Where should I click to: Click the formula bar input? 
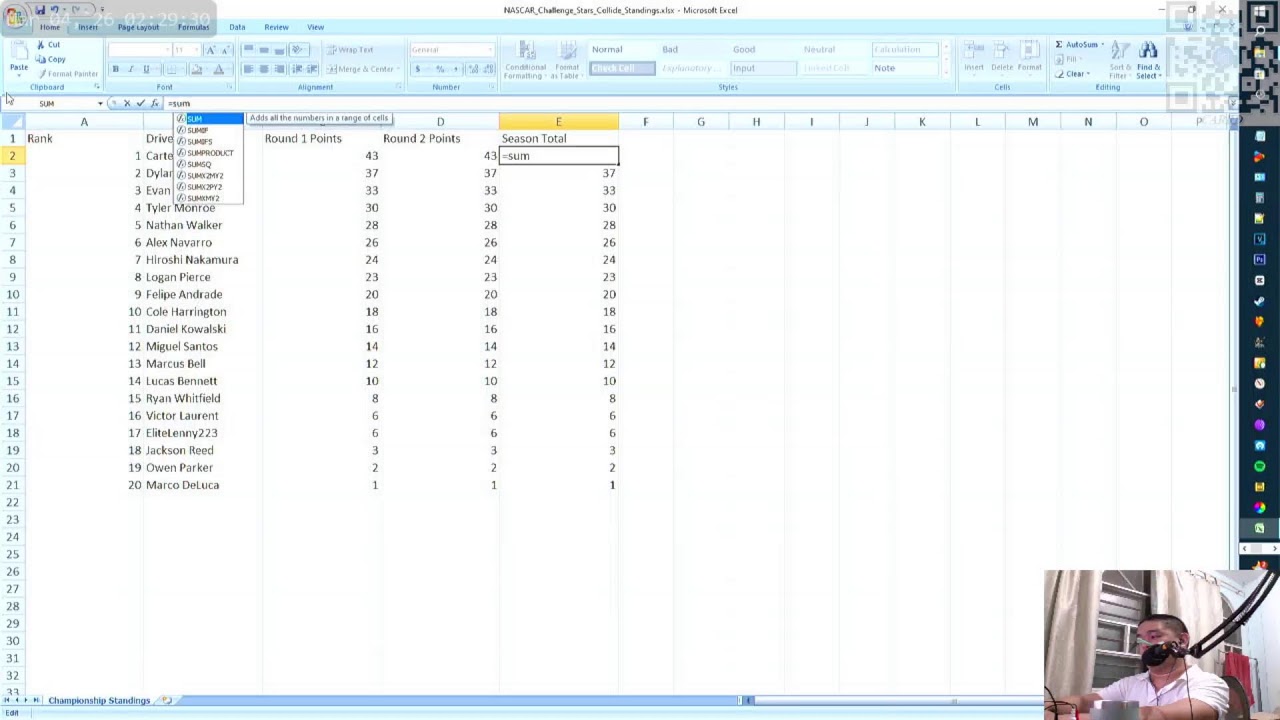(x=695, y=103)
